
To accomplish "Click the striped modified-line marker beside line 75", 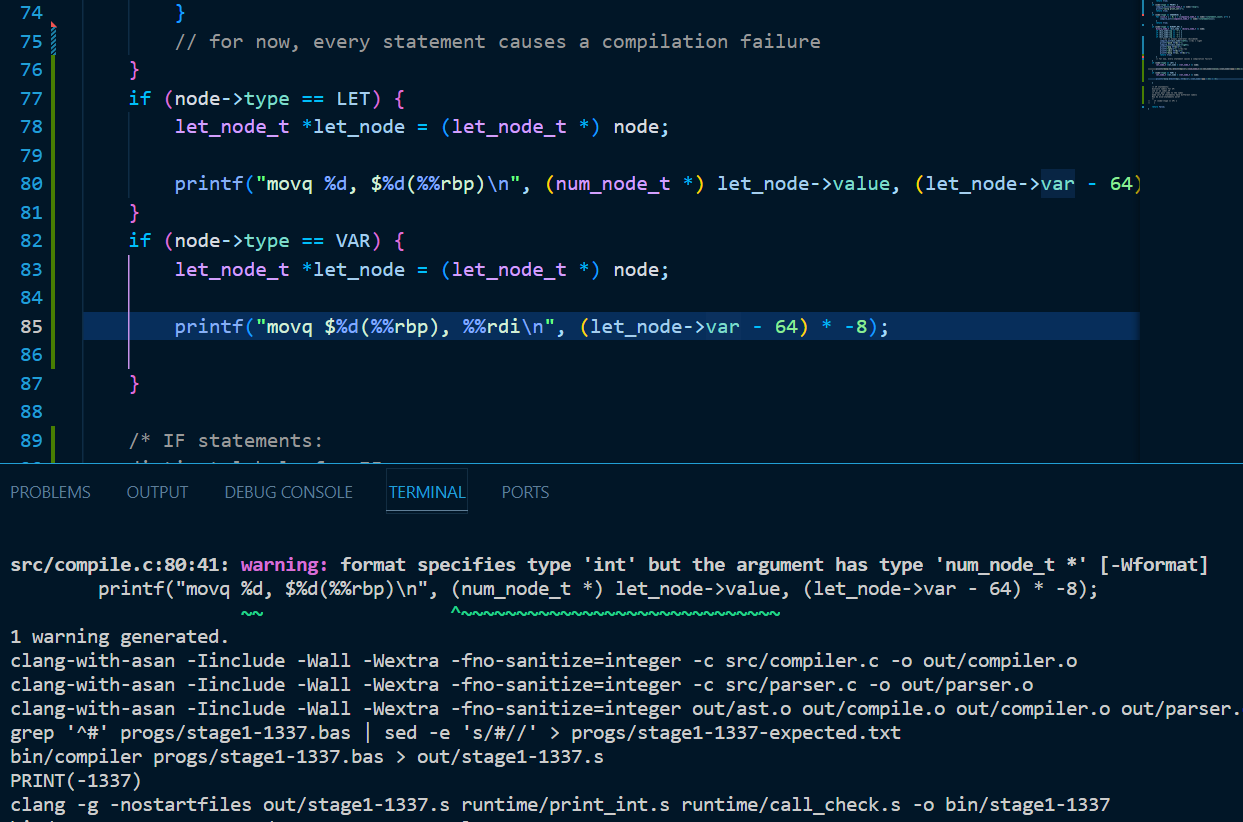I will 53,41.
